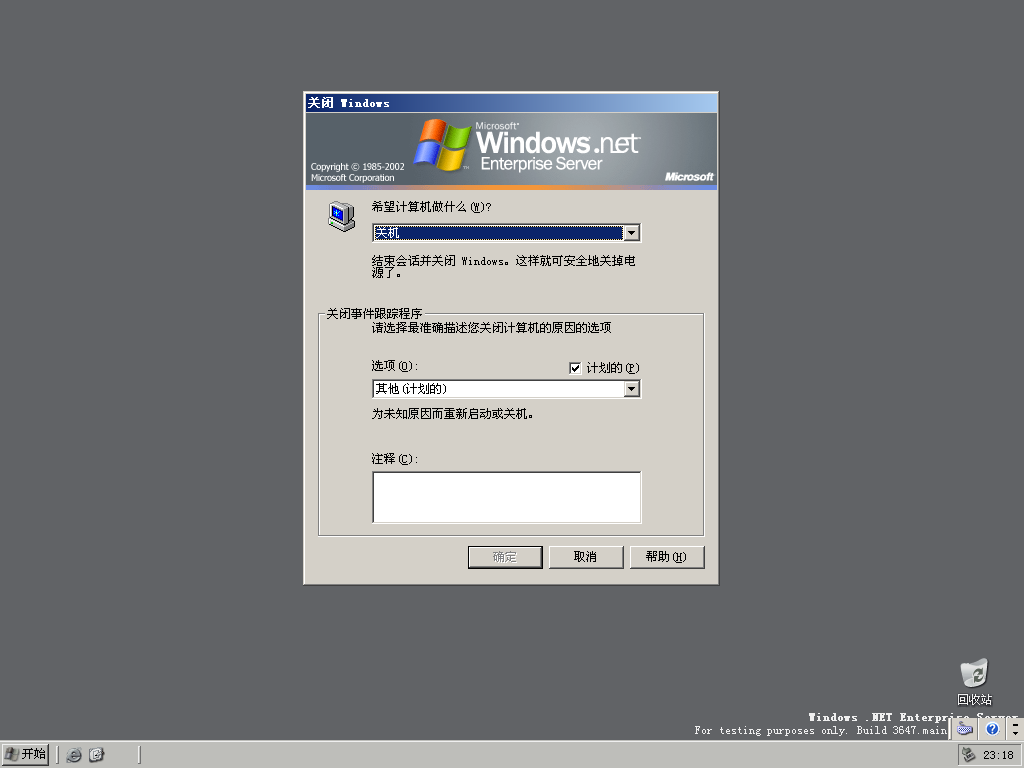Open the Recycle Bin 回收站 desktop icon
Image resolution: width=1024 pixels, height=768 pixels.
[974, 682]
